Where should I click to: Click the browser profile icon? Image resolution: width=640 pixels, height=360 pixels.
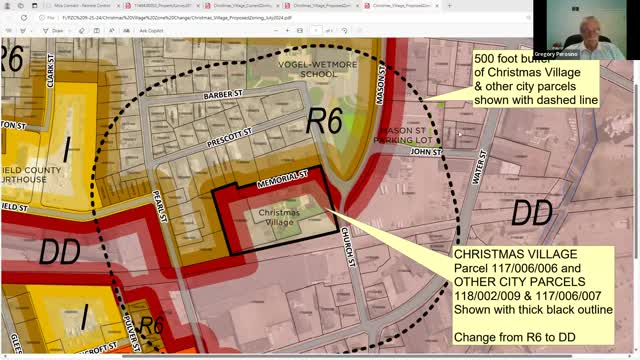(7, 6)
